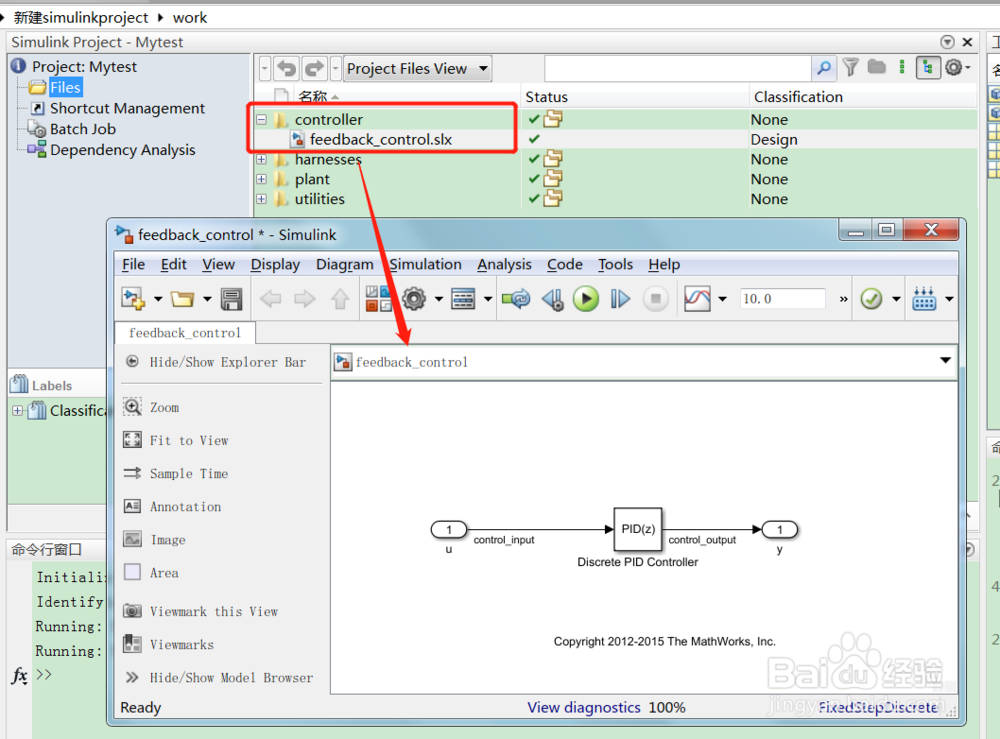Select the Step Forward button

(x=620, y=298)
